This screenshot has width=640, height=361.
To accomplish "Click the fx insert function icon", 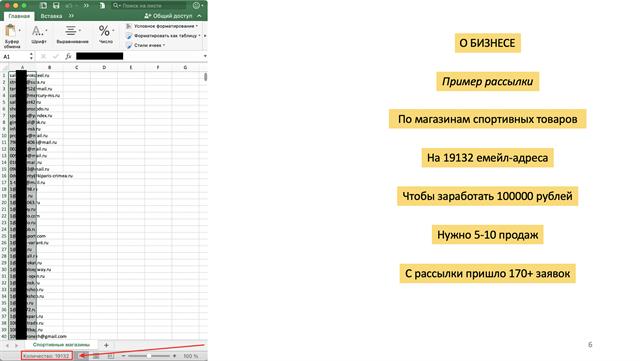I will 68,56.
